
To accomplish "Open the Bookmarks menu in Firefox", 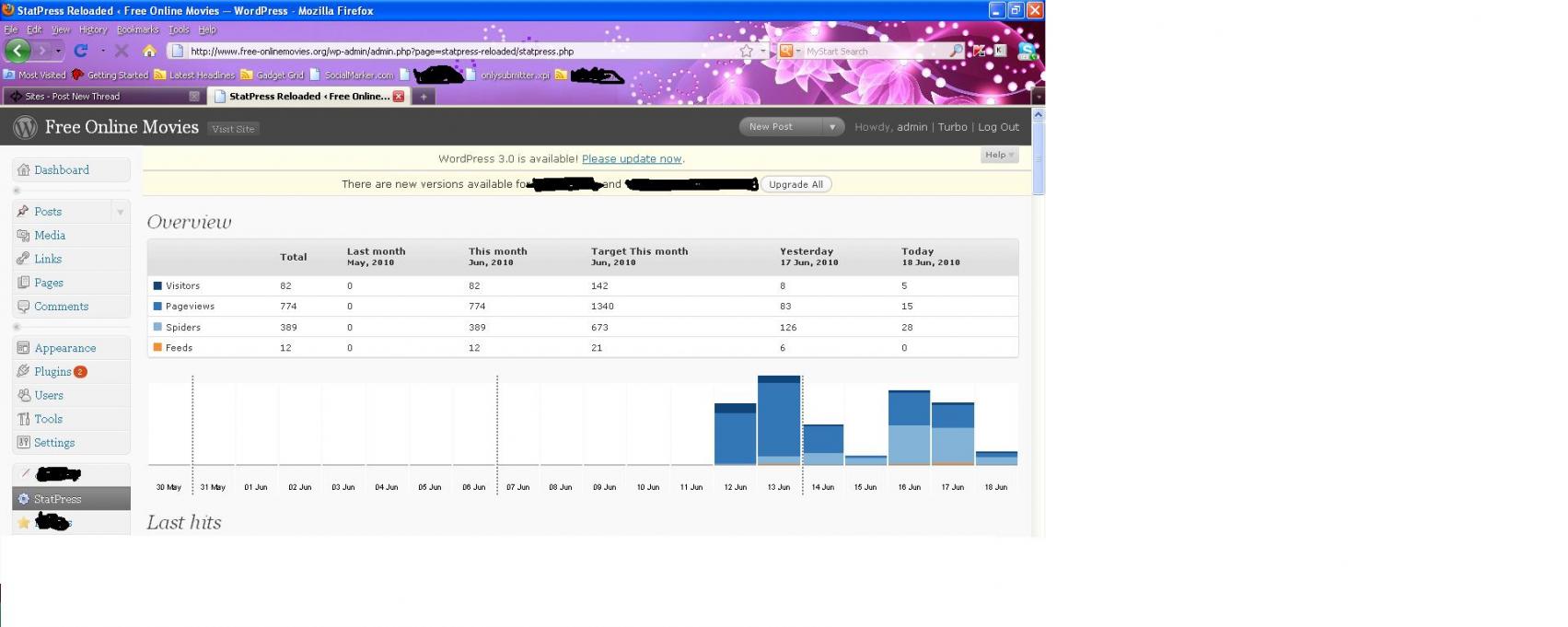I will tap(137, 29).
